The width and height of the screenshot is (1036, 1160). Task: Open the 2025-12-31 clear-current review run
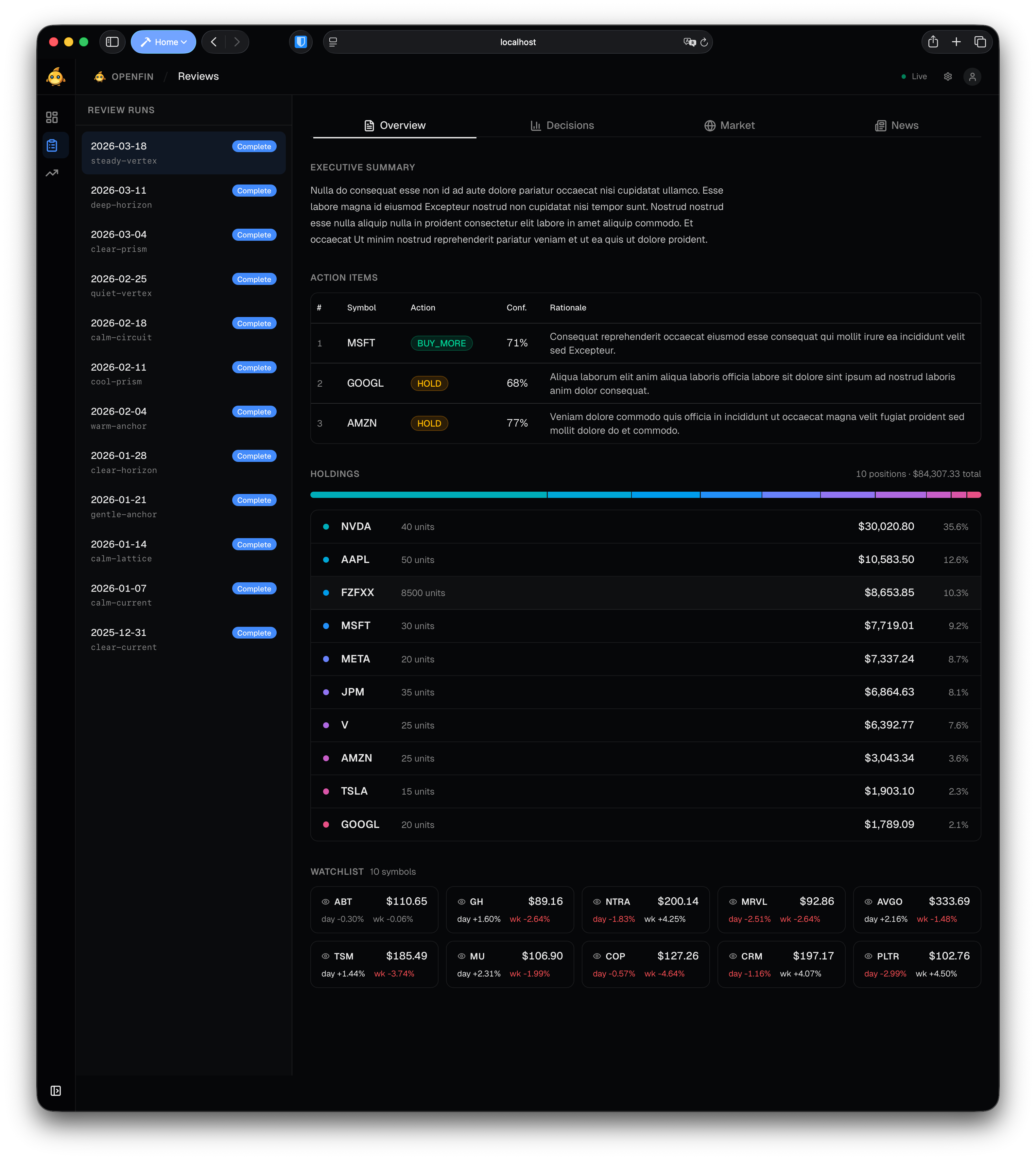click(183, 640)
